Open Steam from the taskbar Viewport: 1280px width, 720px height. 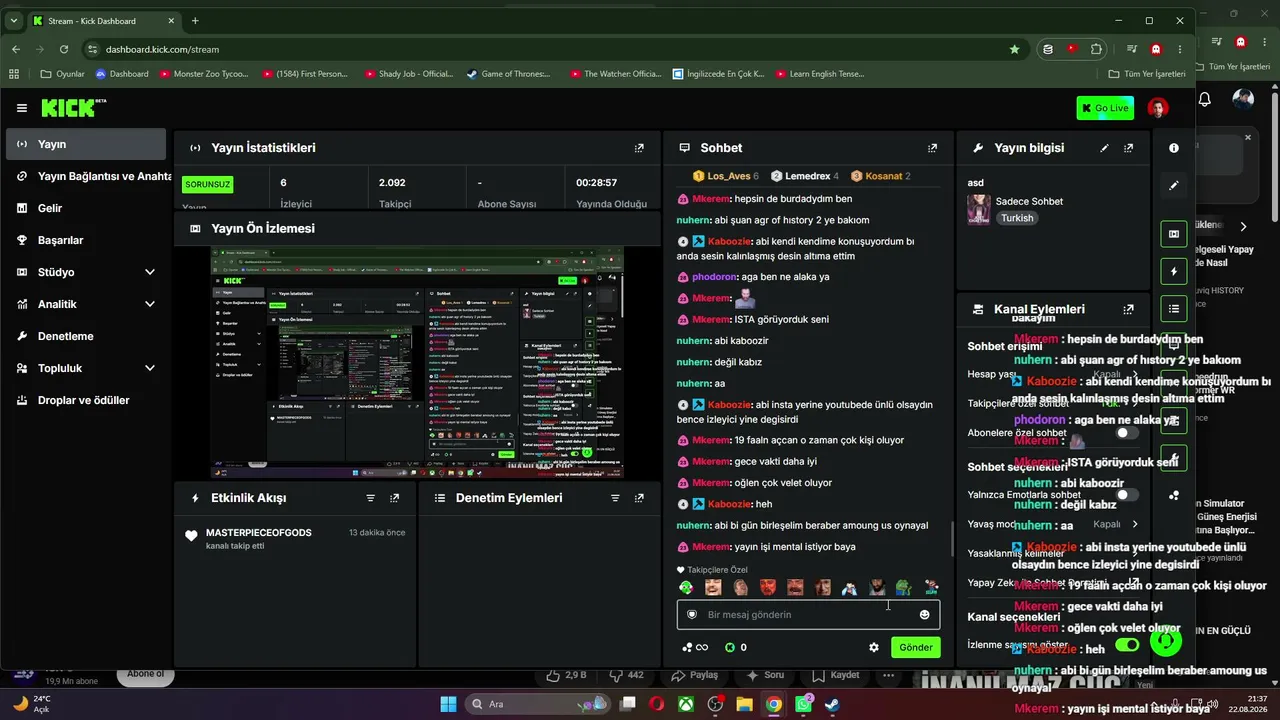(832, 704)
